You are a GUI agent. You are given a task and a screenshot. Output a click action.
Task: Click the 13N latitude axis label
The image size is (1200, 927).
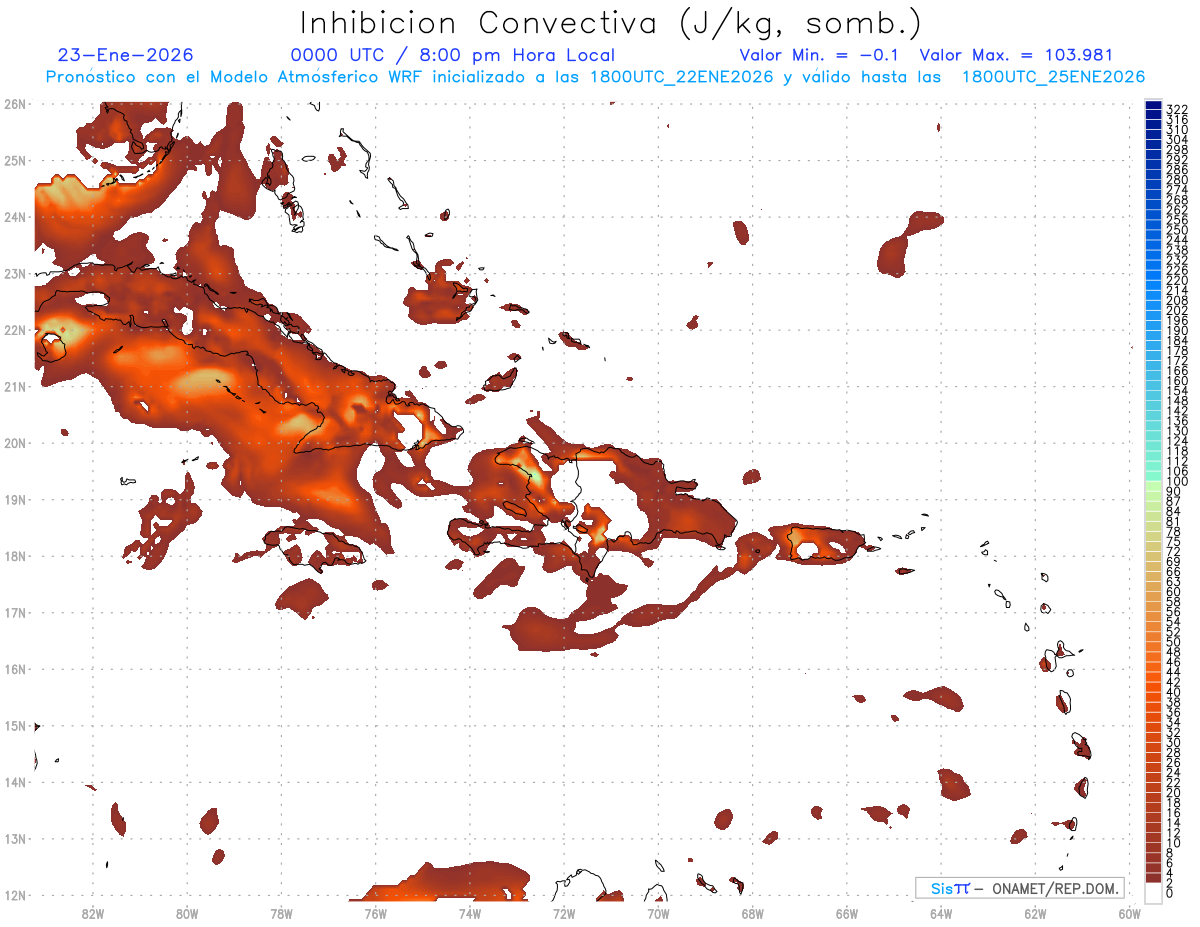15,838
